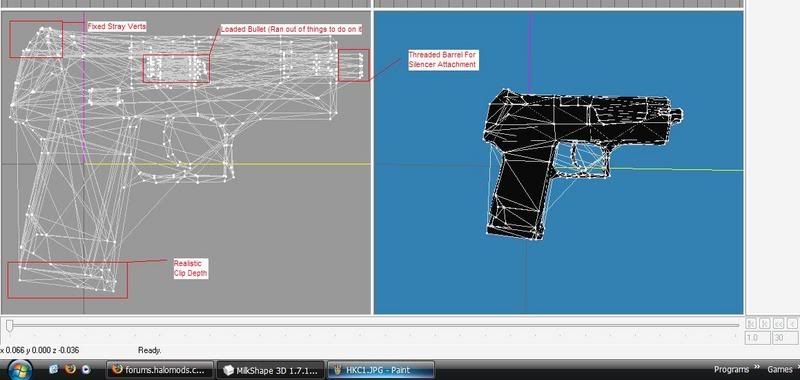The height and width of the screenshot is (380, 800).
Task: Step back one frame in animation
Action: 792,323
